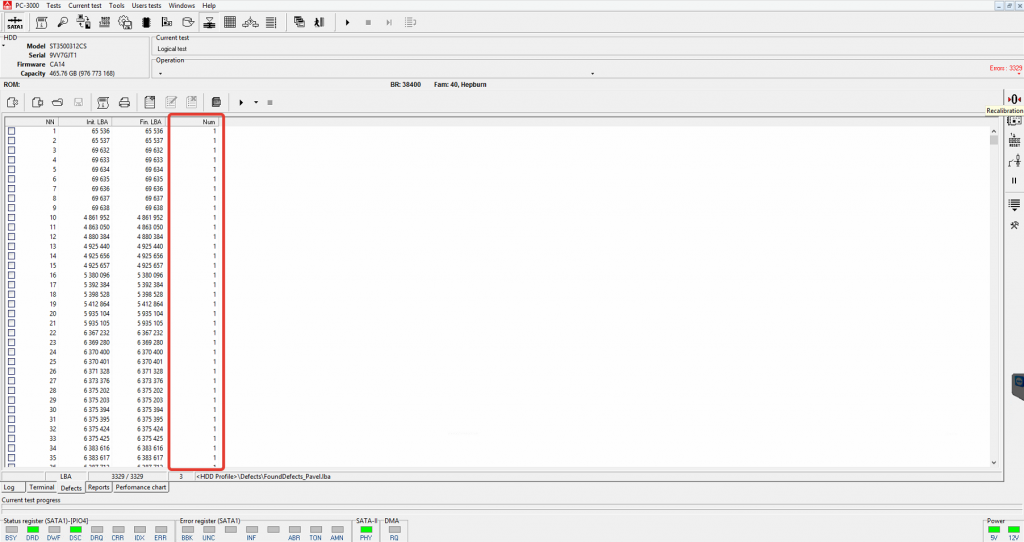
Task: Check the checkbox for defect row 1
Action: point(12,131)
